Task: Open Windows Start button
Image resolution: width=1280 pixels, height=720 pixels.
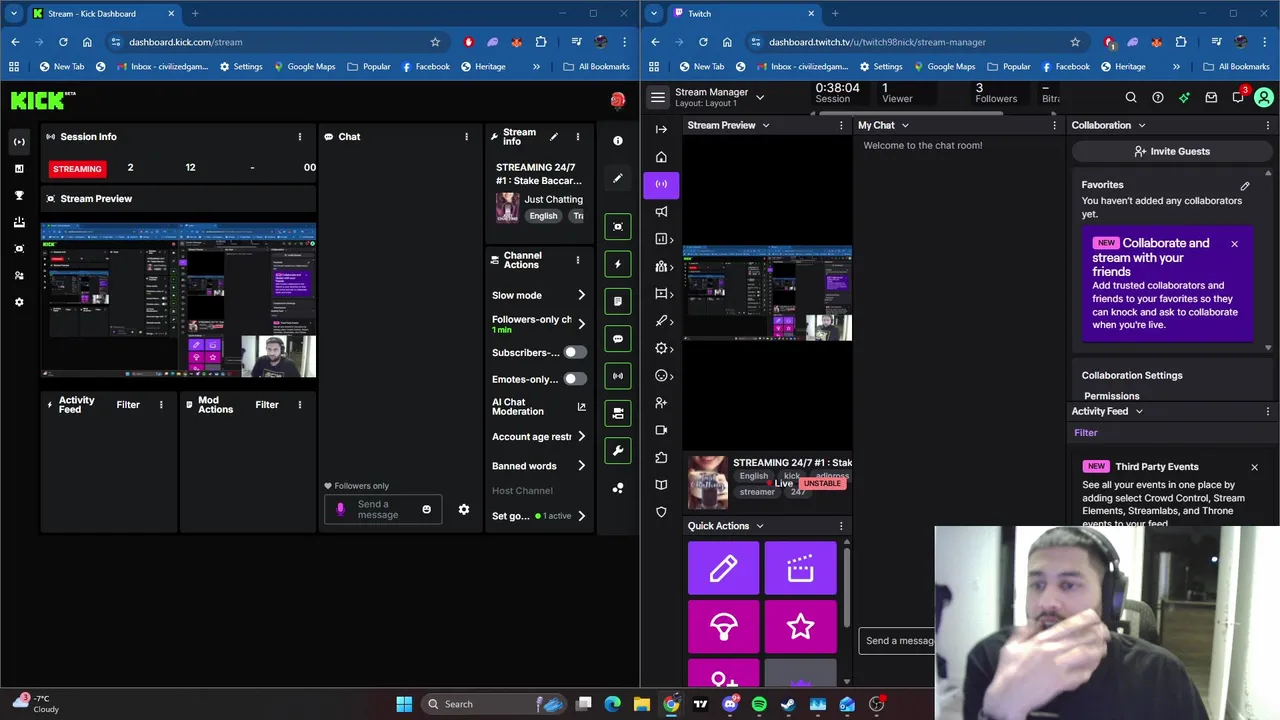Action: point(404,704)
